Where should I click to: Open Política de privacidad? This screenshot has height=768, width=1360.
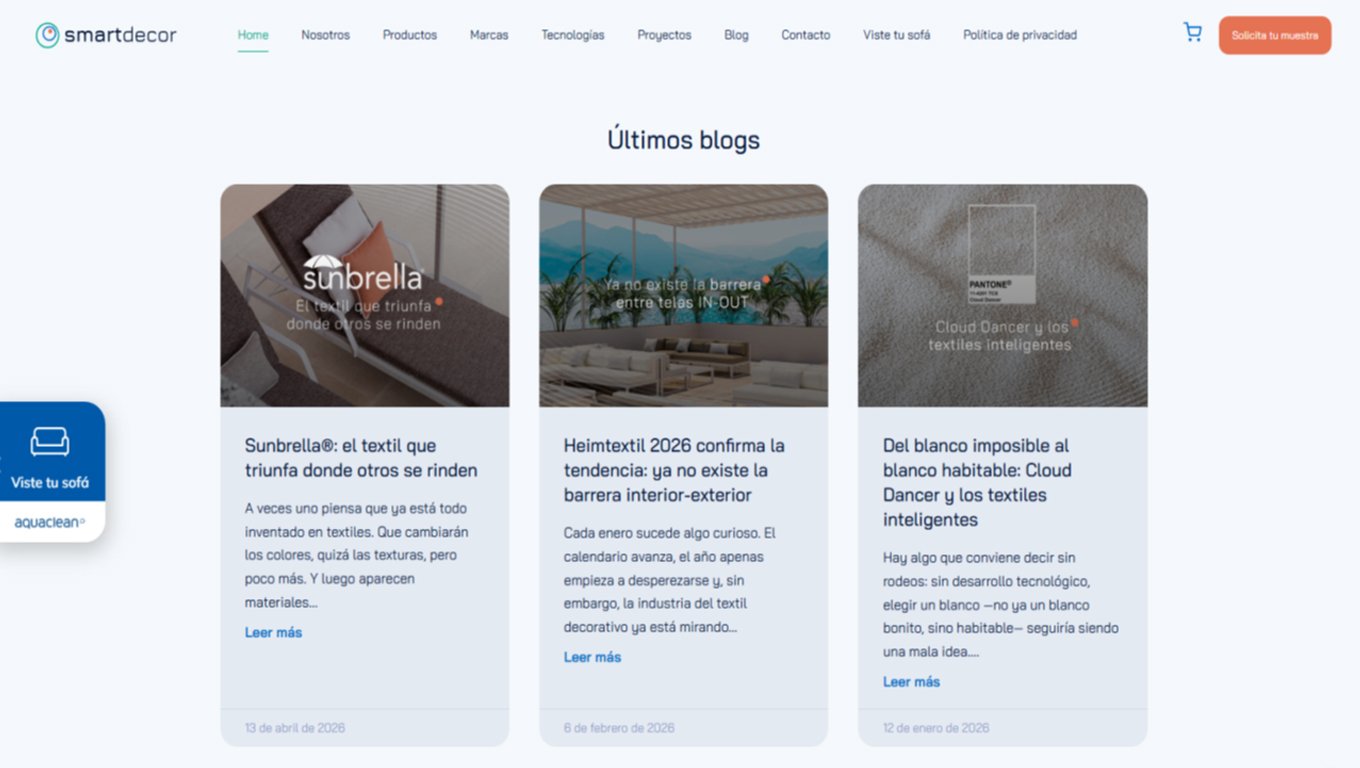(1020, 35)
